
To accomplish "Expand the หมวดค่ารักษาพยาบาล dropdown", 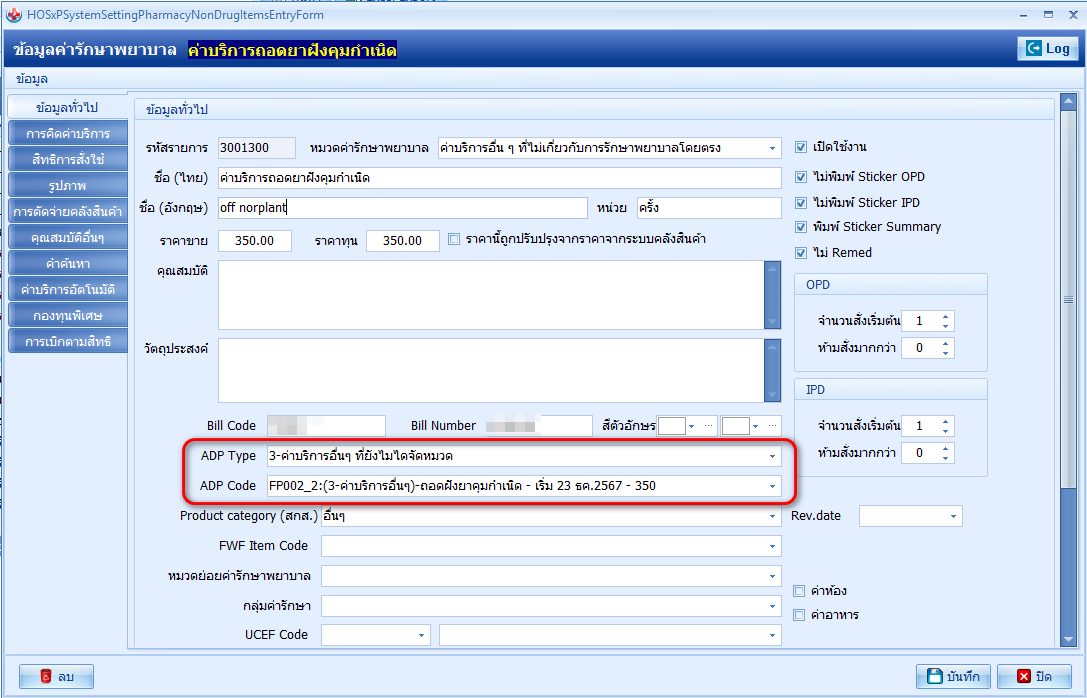I will pyautogui.click(x=772, y=148).
